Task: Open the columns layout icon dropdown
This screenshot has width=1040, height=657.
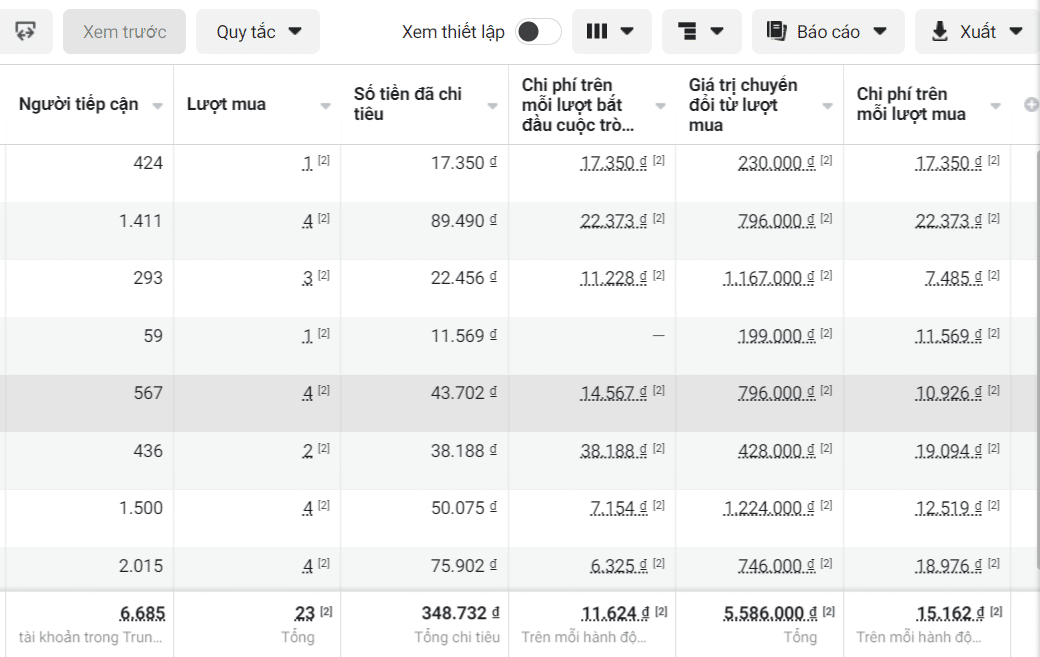Action: (611, 31)
